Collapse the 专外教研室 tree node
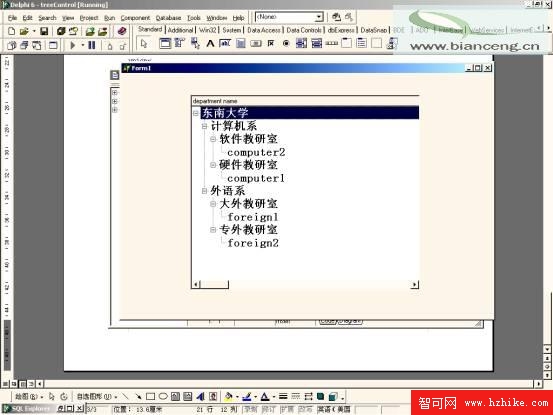Image resolution: width=553 pixels, height=415 pixels. point(213,230)
